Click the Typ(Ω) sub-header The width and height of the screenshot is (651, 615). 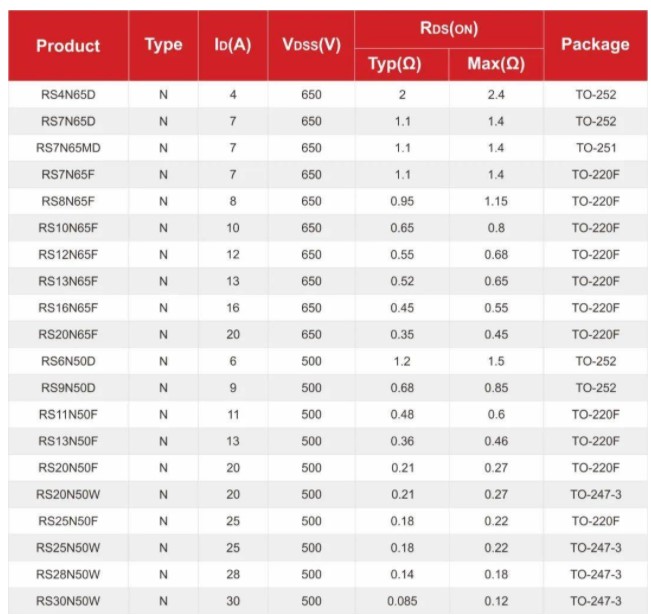[x=402, y=64]
